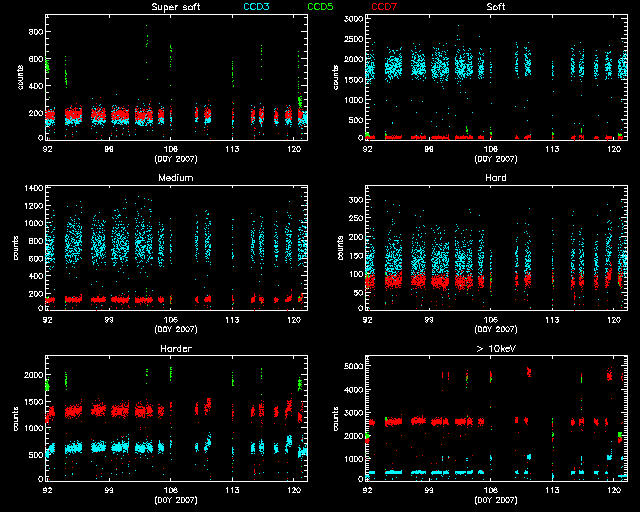Click the DOY 2007 label under Medium plot
The height and width of the screenshot is (512, 640).
click(174, 328)
